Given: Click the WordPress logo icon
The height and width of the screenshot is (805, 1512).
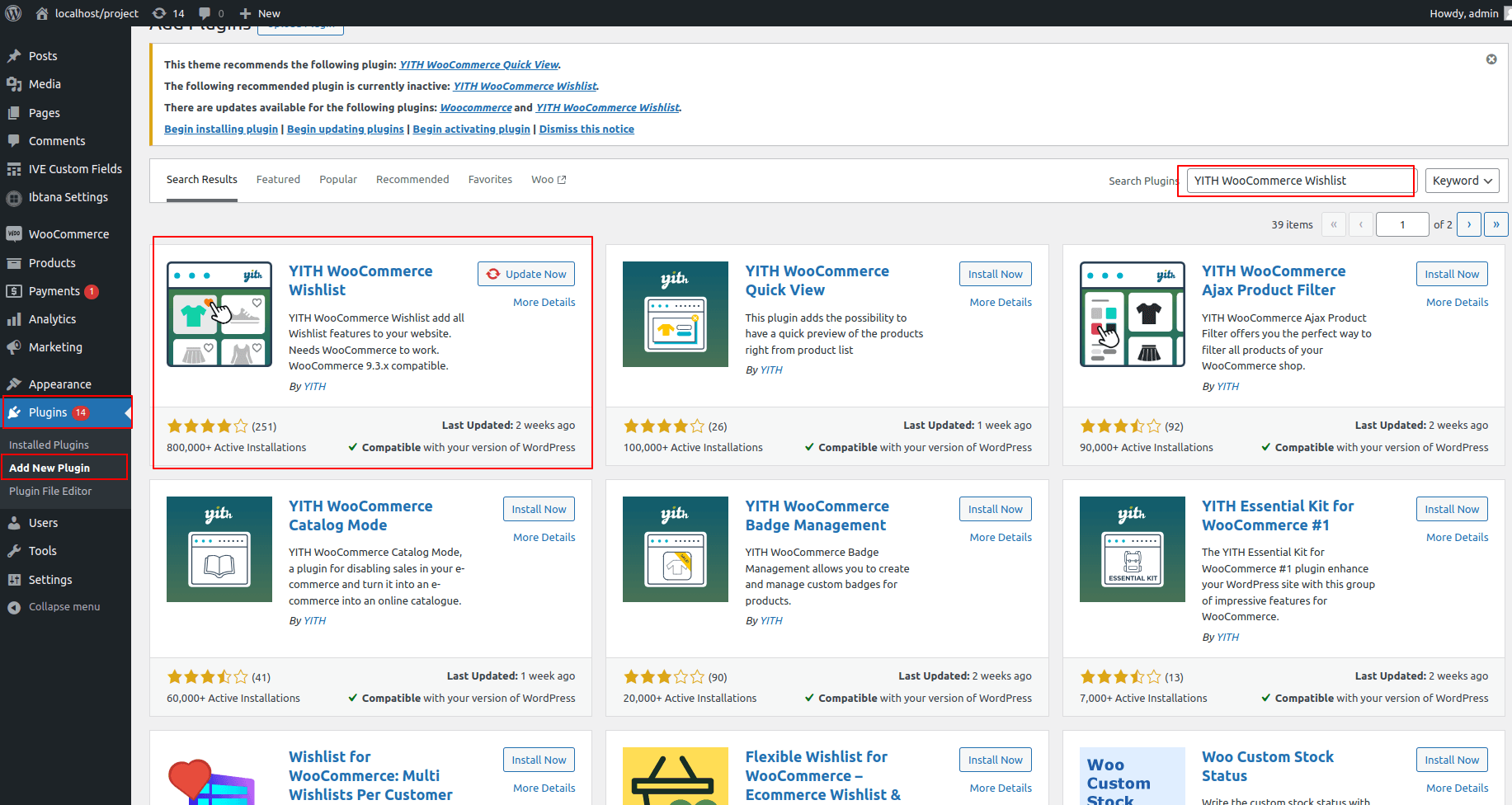Looking at the screenshot, I should pyautogui.click(x=13, y=13).
